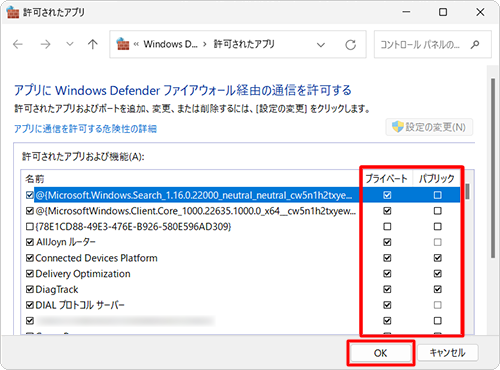This screenshot has width=500, height=370.
Task: Open the risk details link アプリに通信を許可する危険性の詳細
Action: [85, 129]
